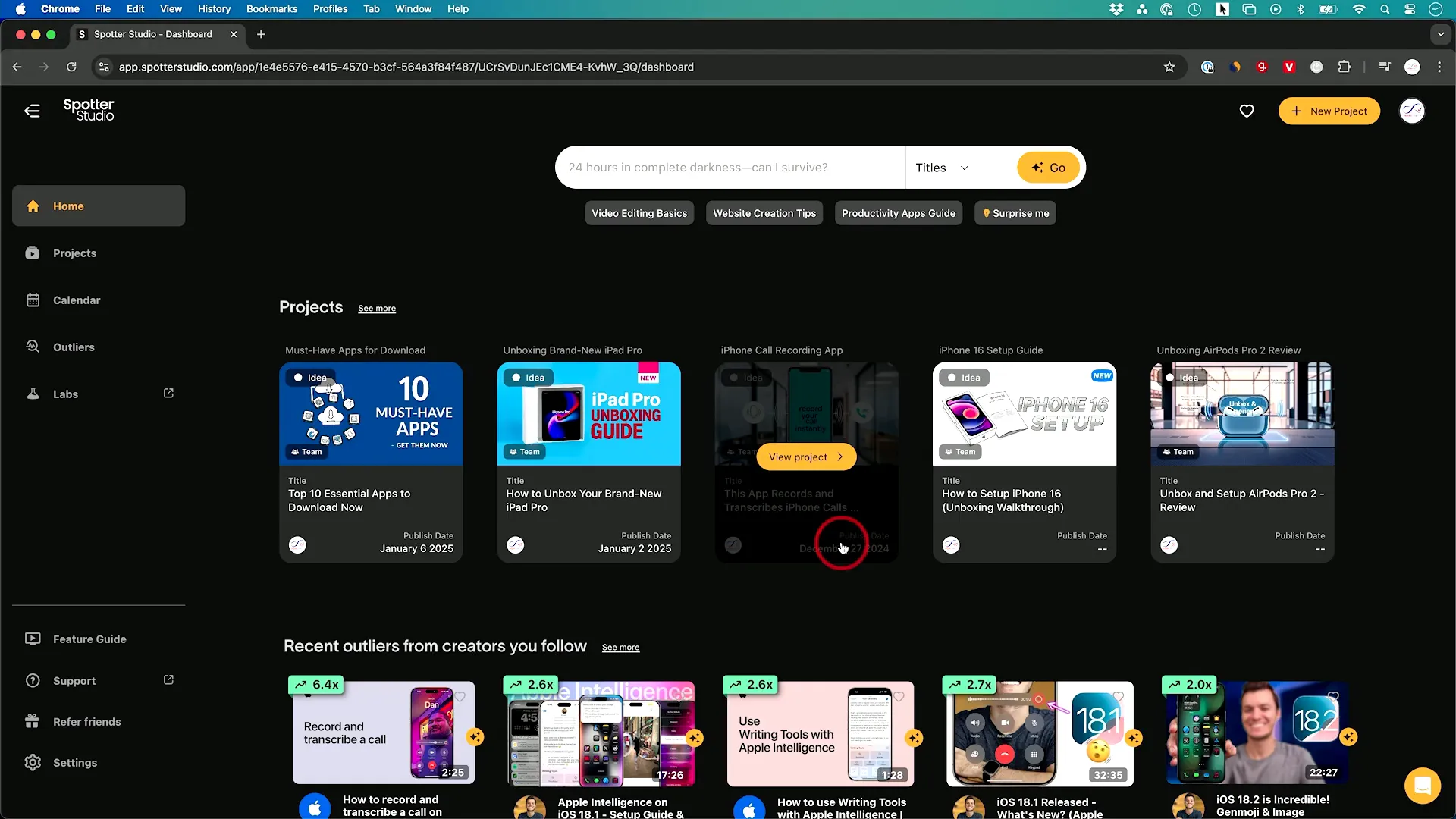The height and width of the screenshot is (819, 1456).
Task: Click sparkle icon on Record and transcribe outlier
Action: 475,736
